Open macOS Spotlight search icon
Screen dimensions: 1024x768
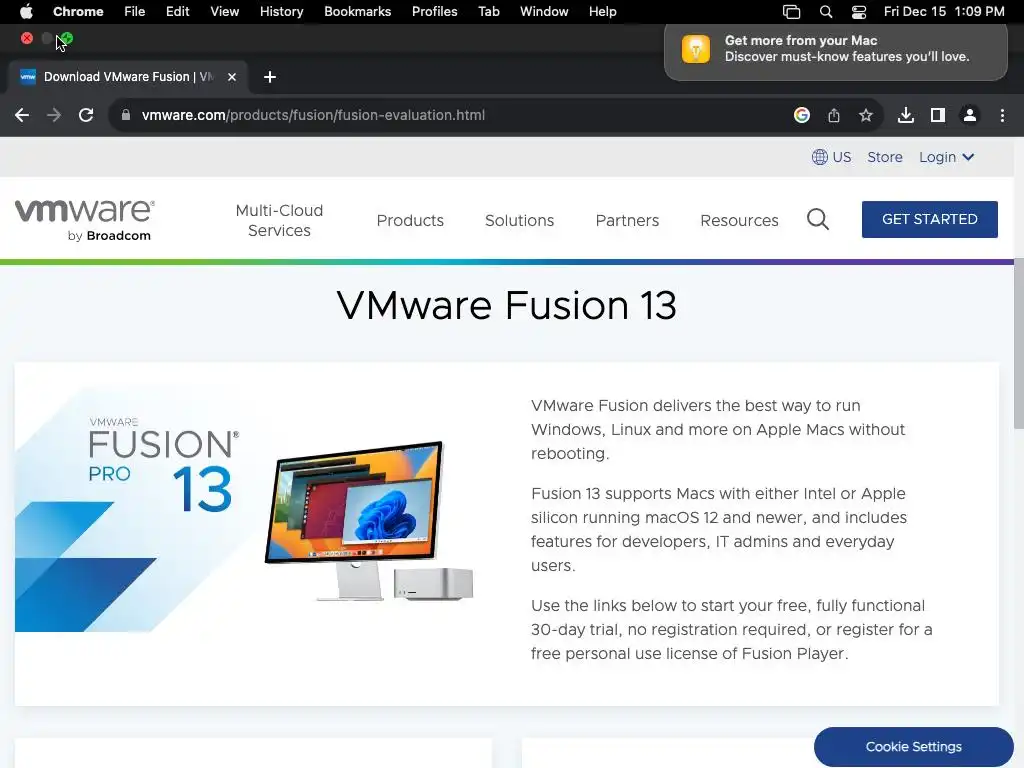(825, 12)
